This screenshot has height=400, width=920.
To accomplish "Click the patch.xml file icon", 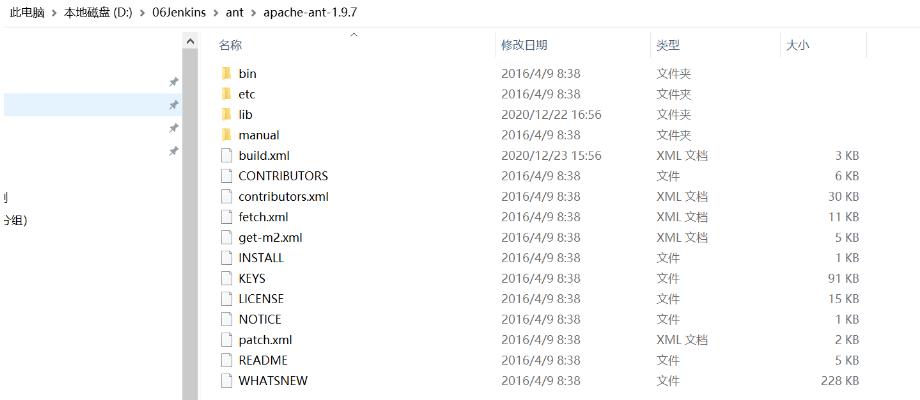I will point(227,340).
